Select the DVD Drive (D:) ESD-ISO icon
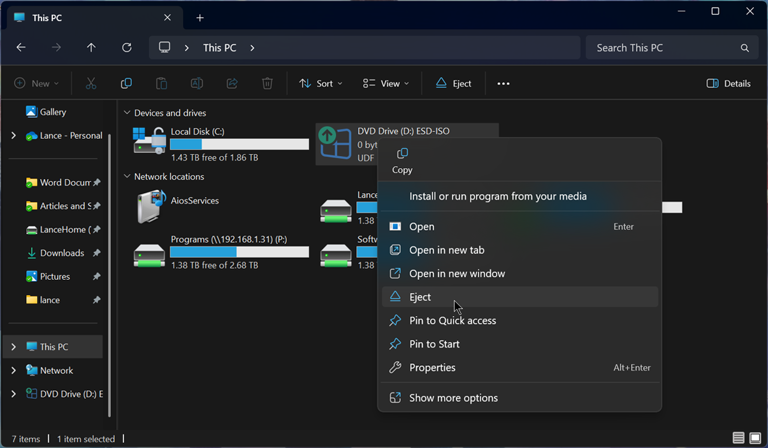The image size is (768, 448). click(x=336, y=143)
